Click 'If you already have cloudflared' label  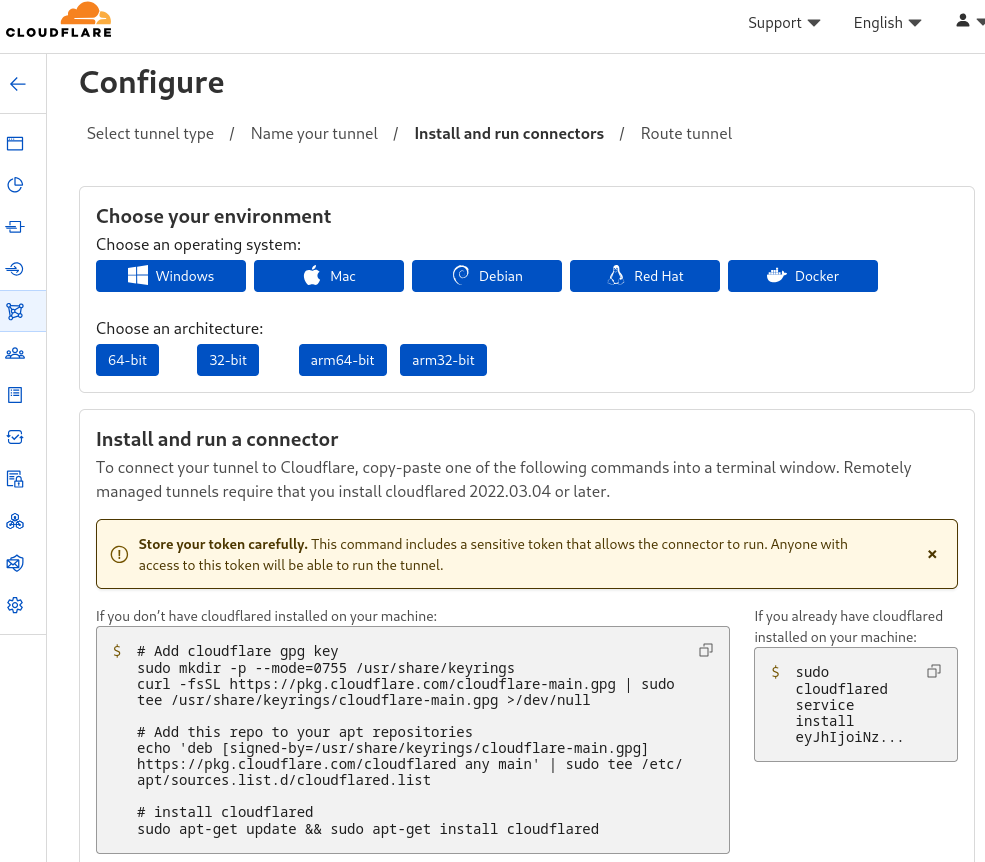[x=848, y=626]
